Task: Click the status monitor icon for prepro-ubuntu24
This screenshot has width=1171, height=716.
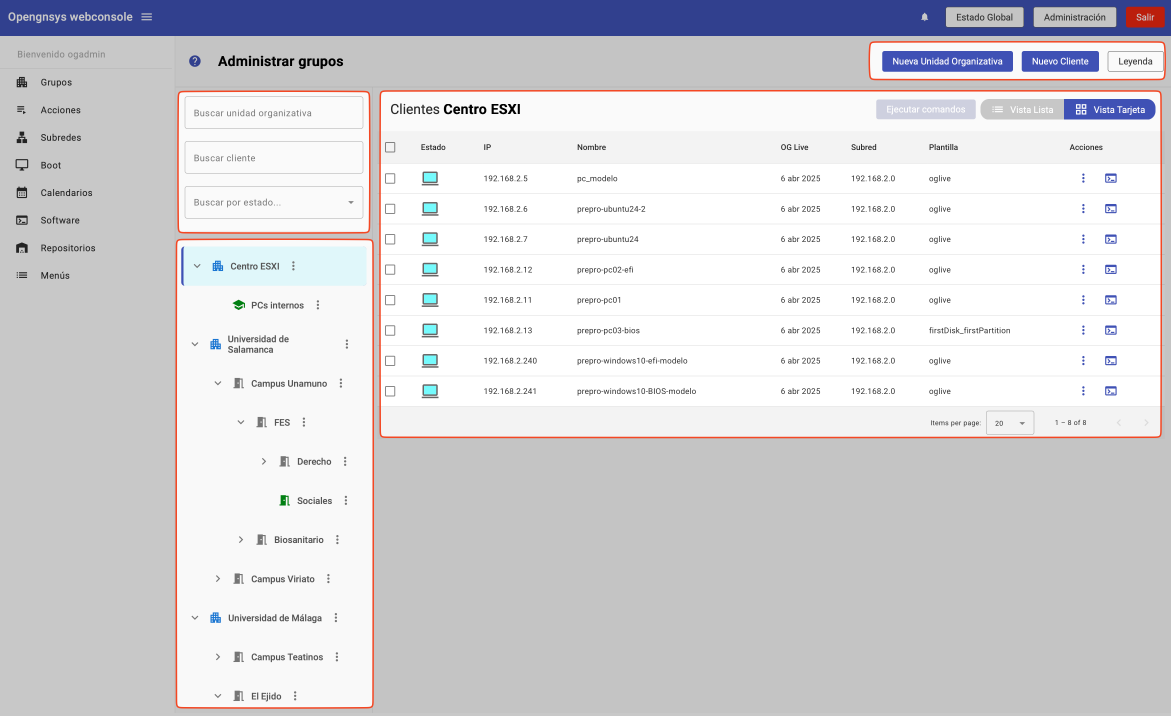Action: [430, 239]
